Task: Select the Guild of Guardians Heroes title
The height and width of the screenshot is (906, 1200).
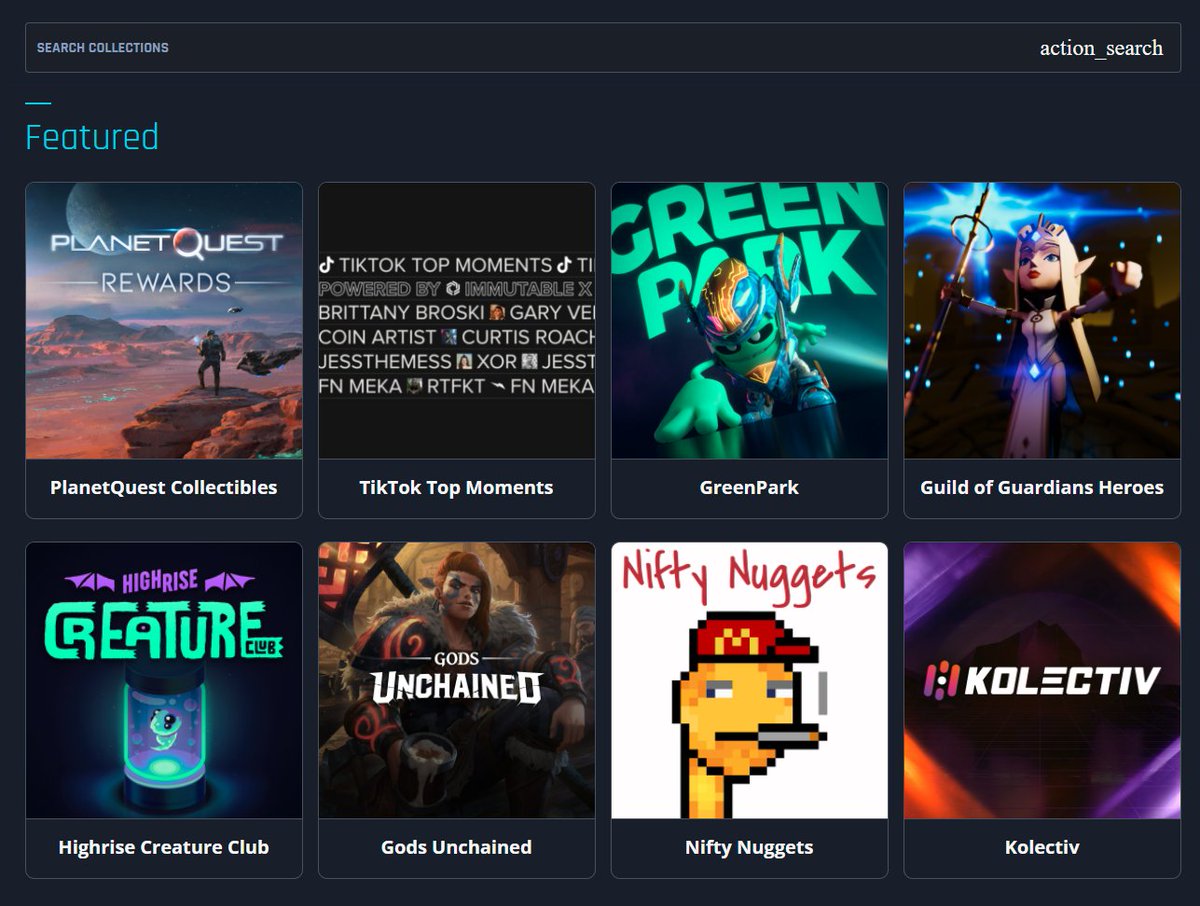Action: coord(1042,488)
